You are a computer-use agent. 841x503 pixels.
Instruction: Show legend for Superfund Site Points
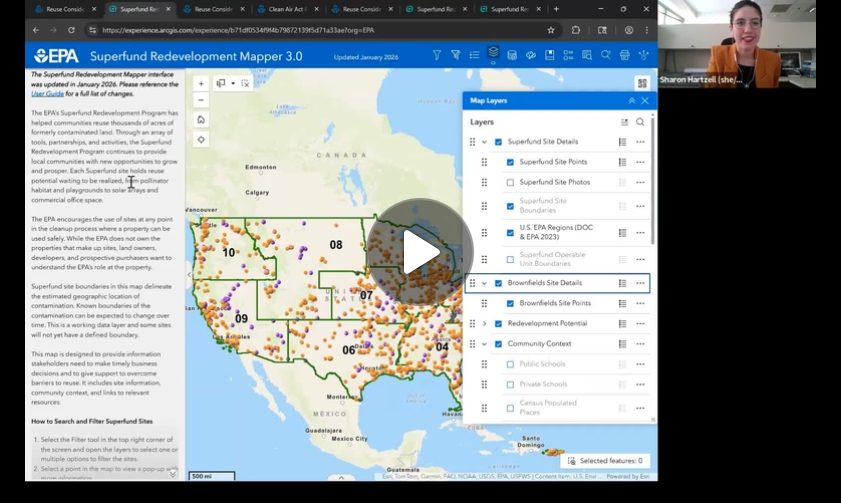coord(622,162)
